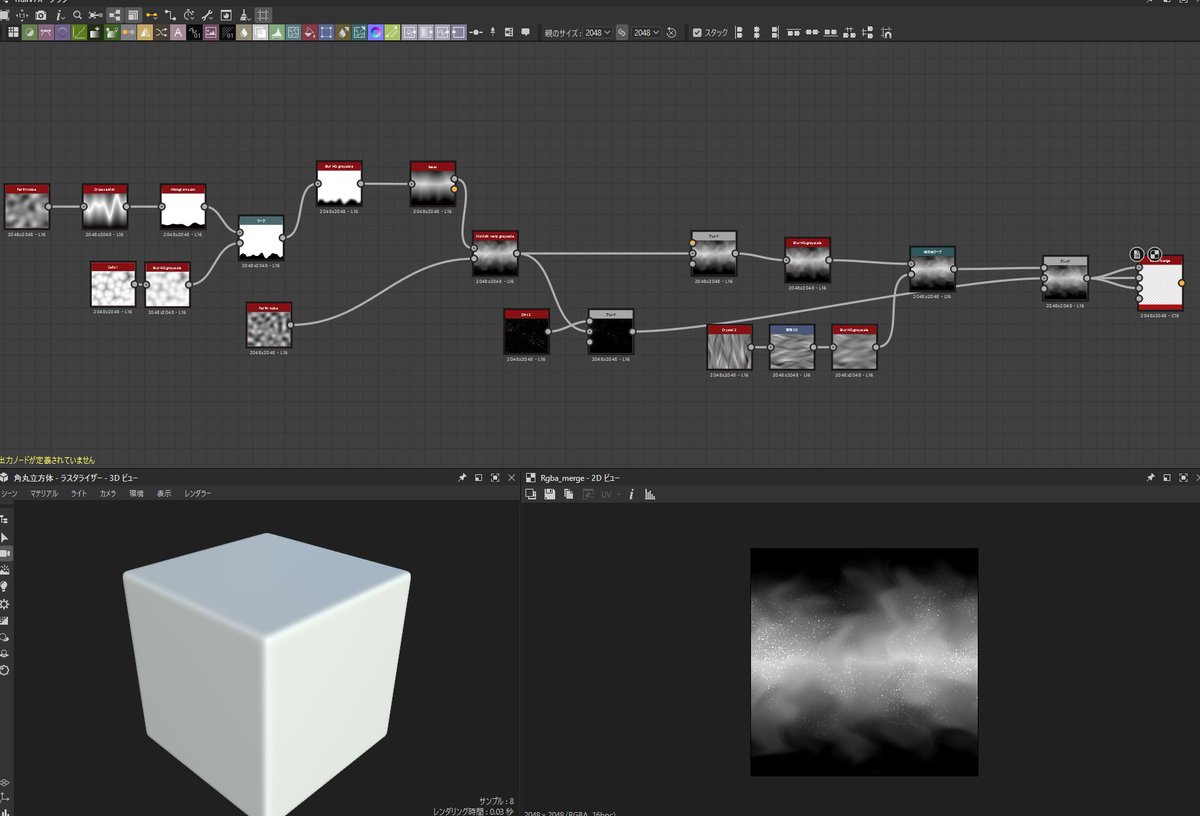Open the 表示 menu in 3D view
Image resolution: width=1200 pixels, height=816 pixels.
click(164, 494)
